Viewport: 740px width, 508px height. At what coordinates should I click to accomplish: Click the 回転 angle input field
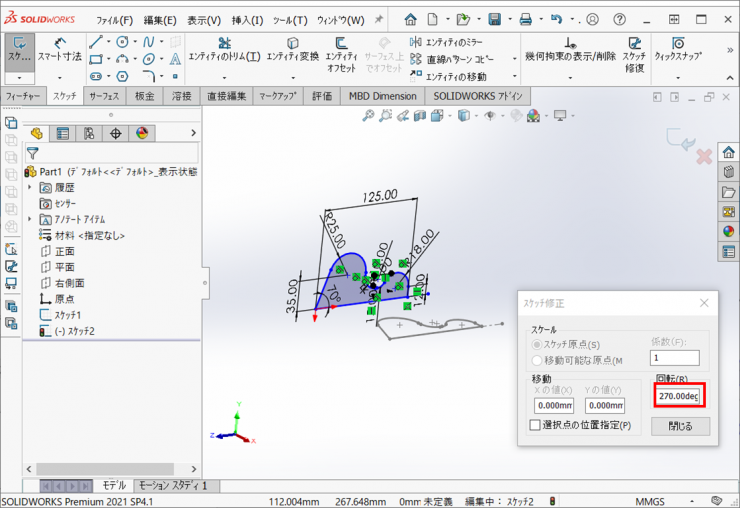click(679, 396)
